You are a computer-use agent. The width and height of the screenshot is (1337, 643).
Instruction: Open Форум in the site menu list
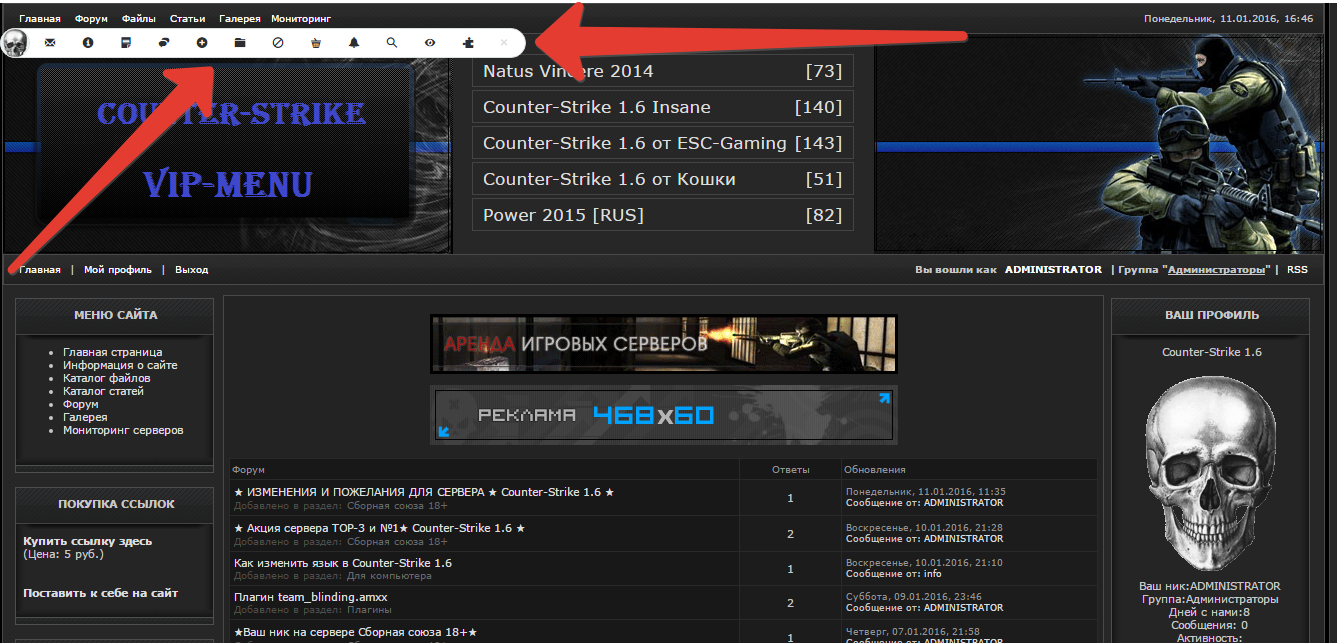tap(80, 404)
